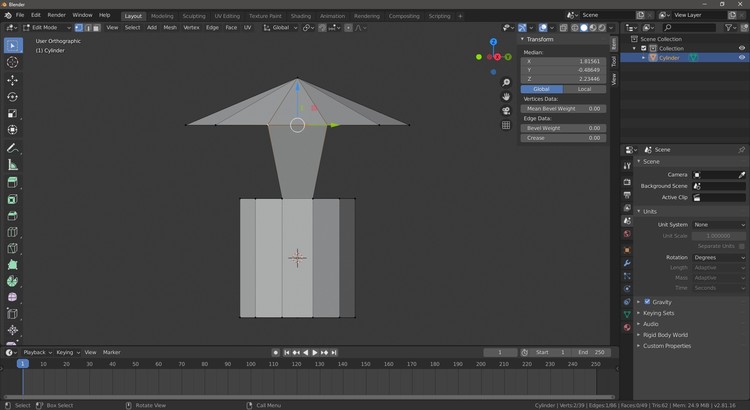Choose the Cursor tool

pyautogui.click(x=12, y=62)
